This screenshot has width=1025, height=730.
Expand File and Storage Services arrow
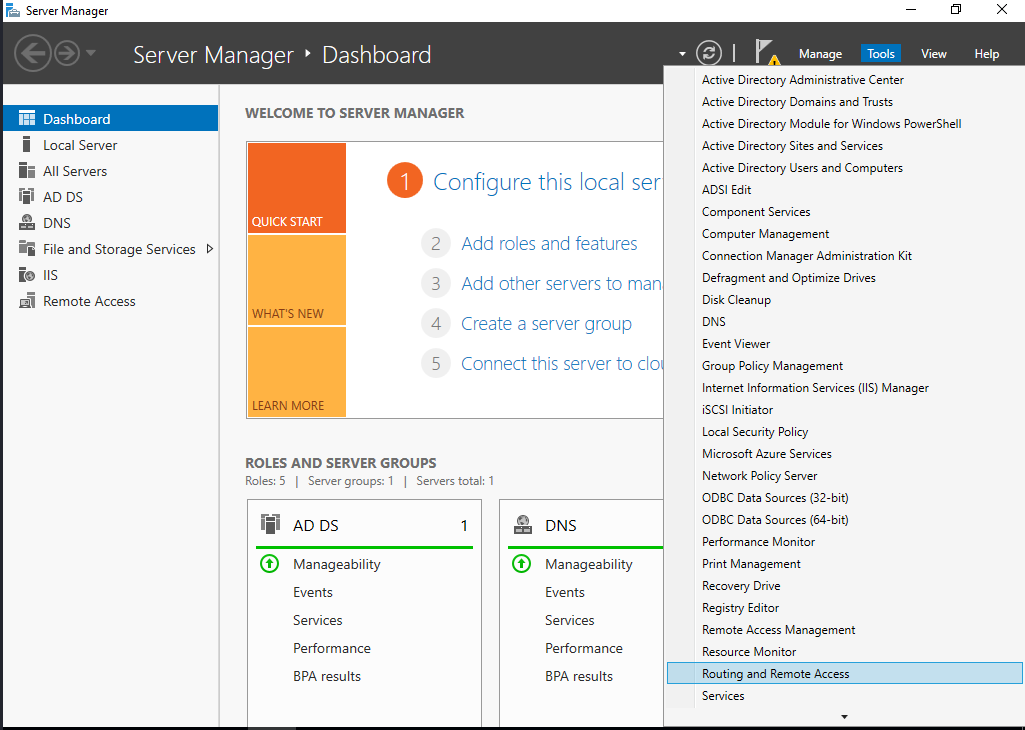tap(210, 249)
